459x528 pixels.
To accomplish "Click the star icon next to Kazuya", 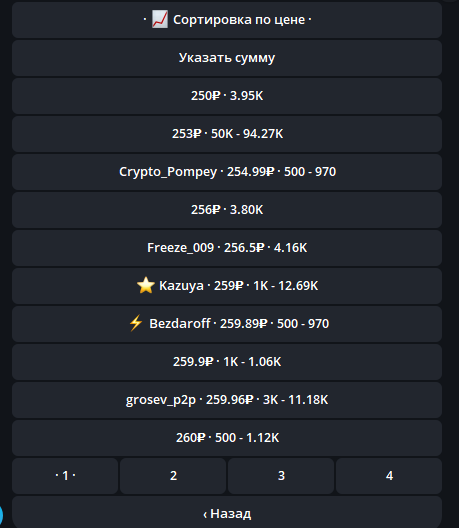I will pyautogui.click(x=146, y=285).
